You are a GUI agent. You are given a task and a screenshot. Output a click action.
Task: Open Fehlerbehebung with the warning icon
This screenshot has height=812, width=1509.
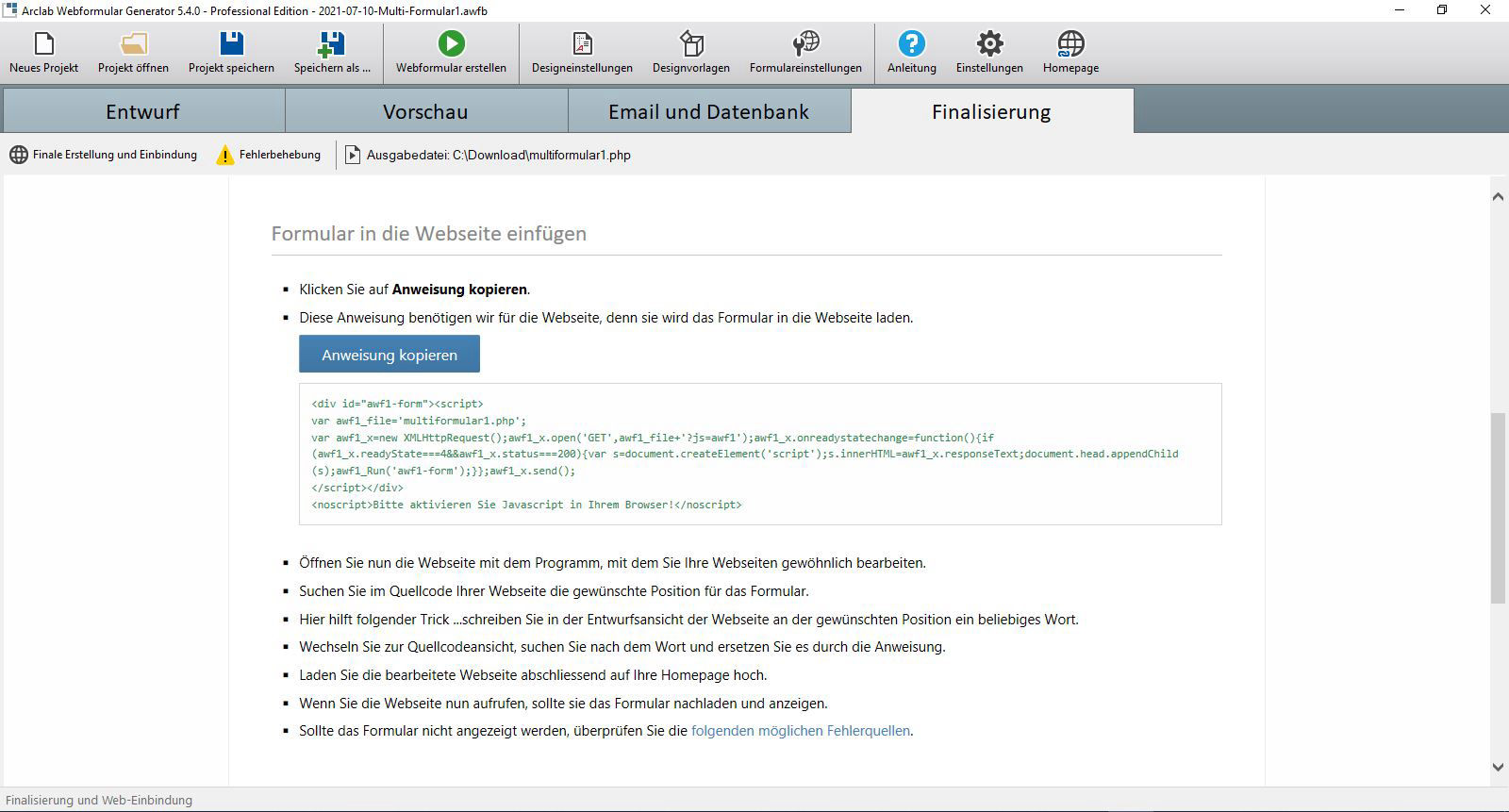(x=269, y=155)
